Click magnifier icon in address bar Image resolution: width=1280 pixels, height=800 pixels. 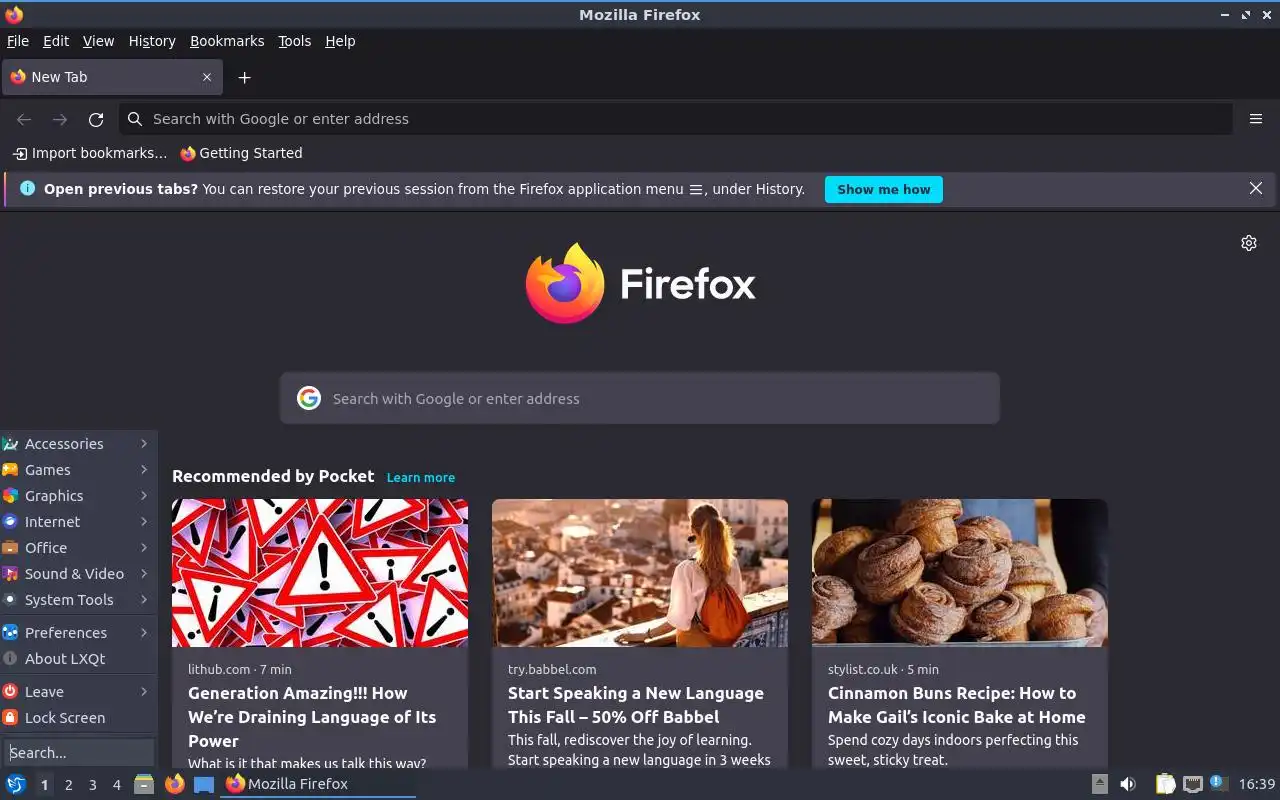point(135,119)
